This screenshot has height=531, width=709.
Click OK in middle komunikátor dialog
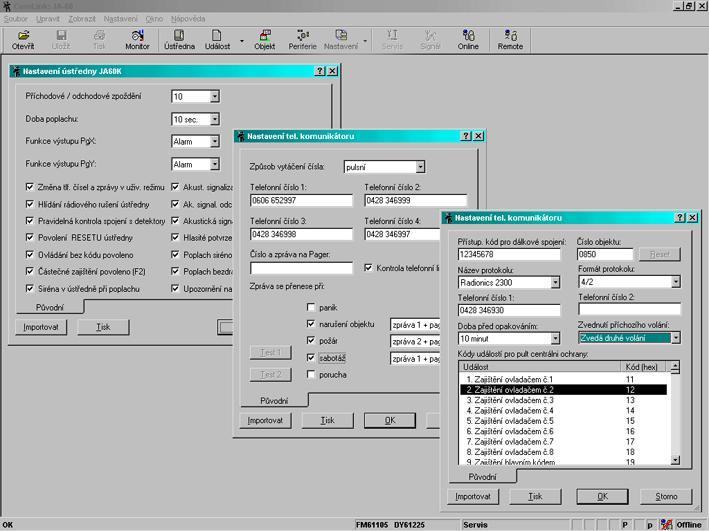(390, 420)
